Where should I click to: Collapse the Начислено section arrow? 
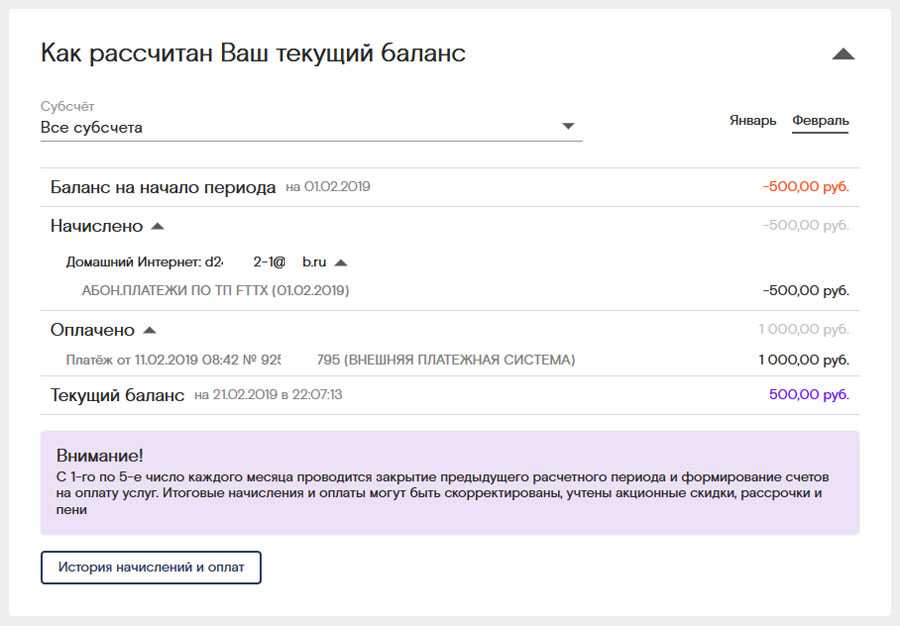(x=158, y=226)
